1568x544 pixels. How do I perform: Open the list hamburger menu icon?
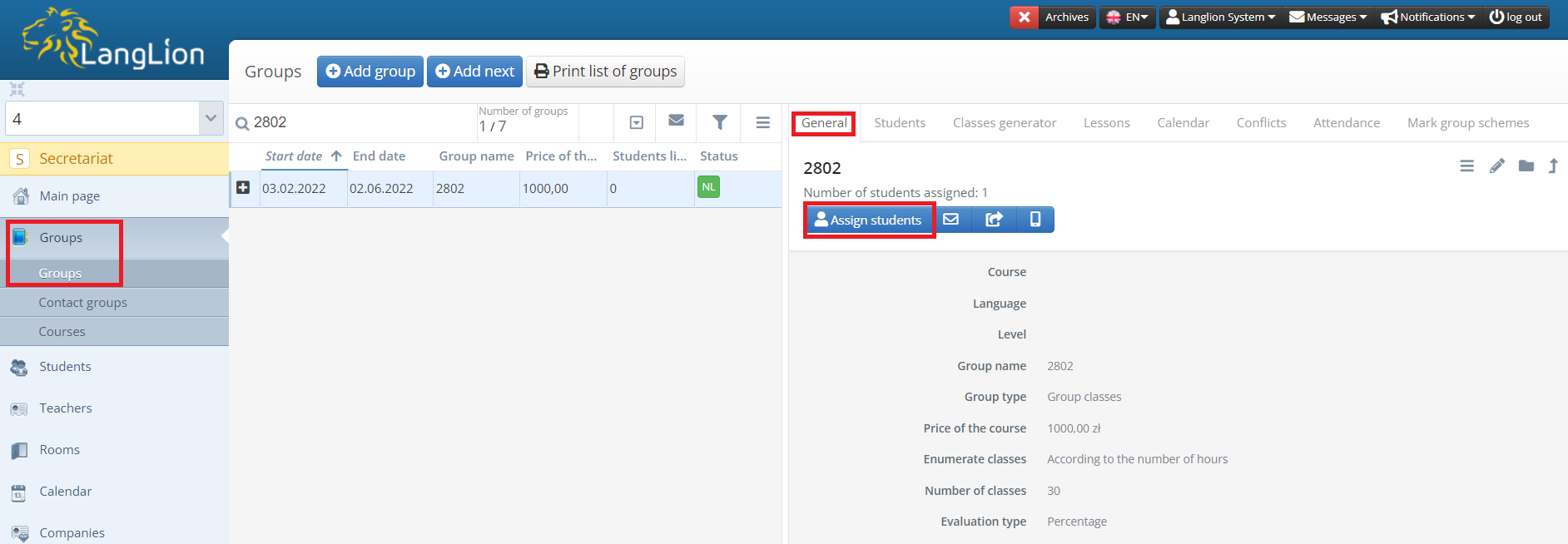coord(762,122)
